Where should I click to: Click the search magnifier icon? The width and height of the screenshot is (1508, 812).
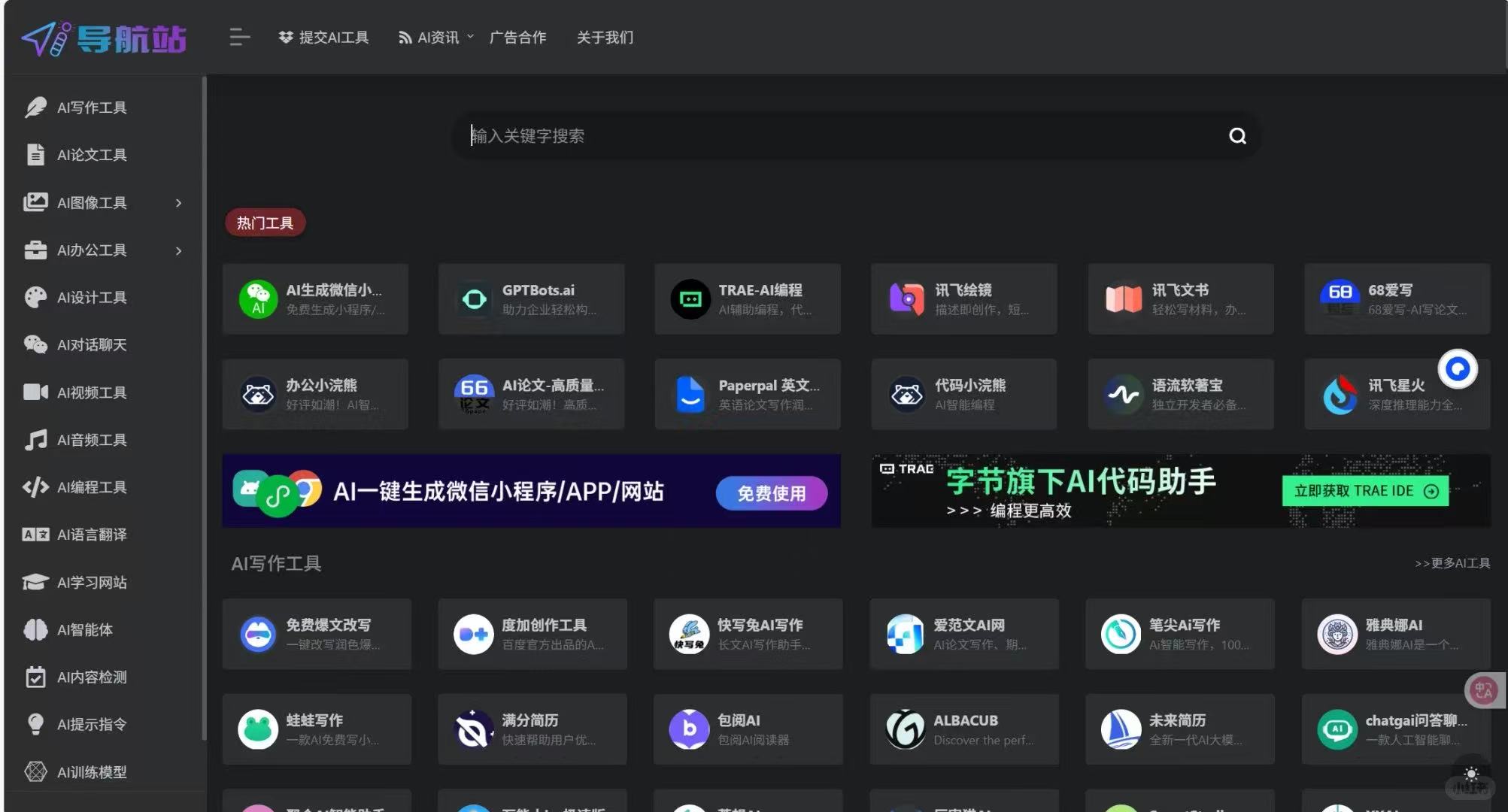1237,136
